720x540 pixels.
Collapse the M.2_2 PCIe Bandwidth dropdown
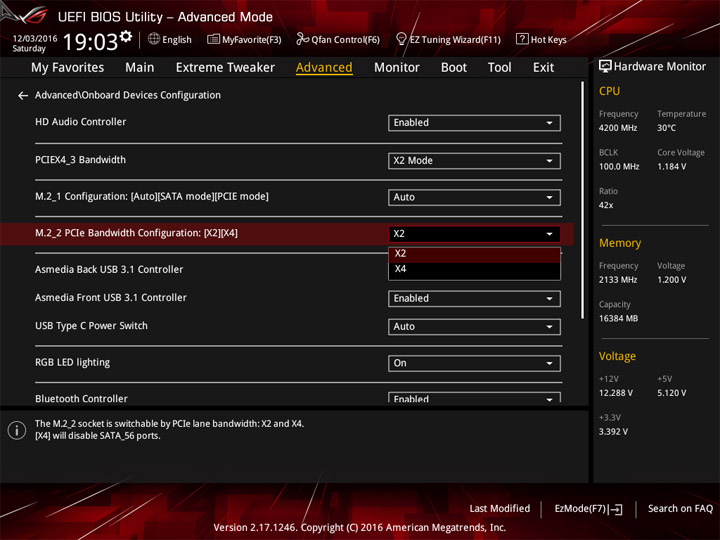tap(474, 234)
